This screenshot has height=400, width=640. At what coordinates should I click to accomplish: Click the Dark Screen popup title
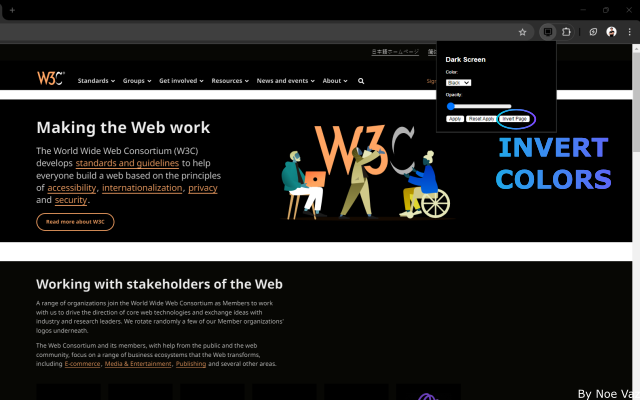click(465, 60)
